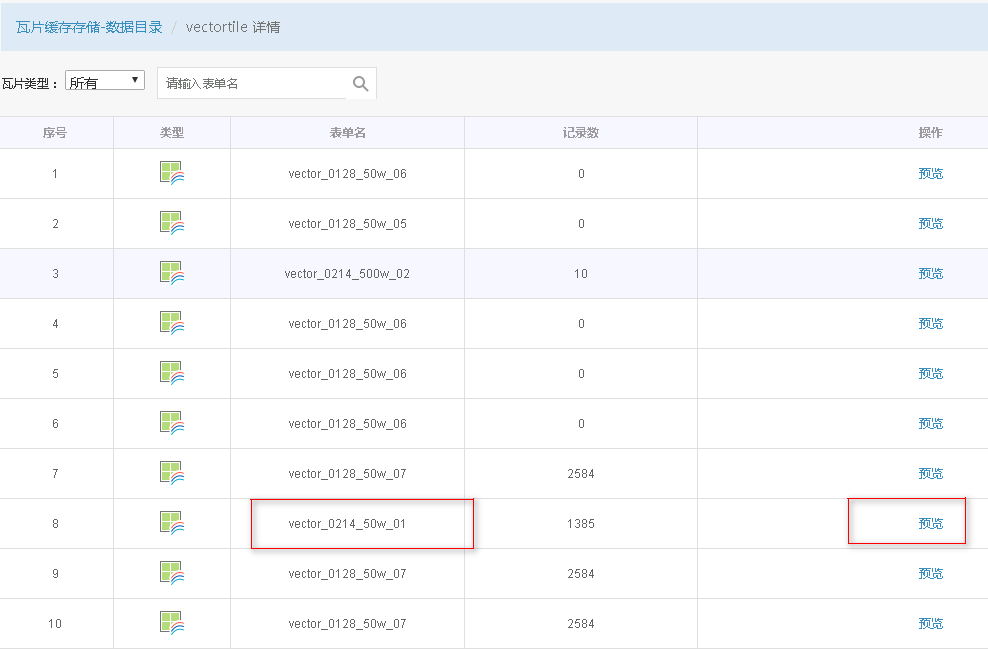Screen dimensions: 988x649
Task: Click the vector tile type icon in row 8
Action: pos(171,523)
